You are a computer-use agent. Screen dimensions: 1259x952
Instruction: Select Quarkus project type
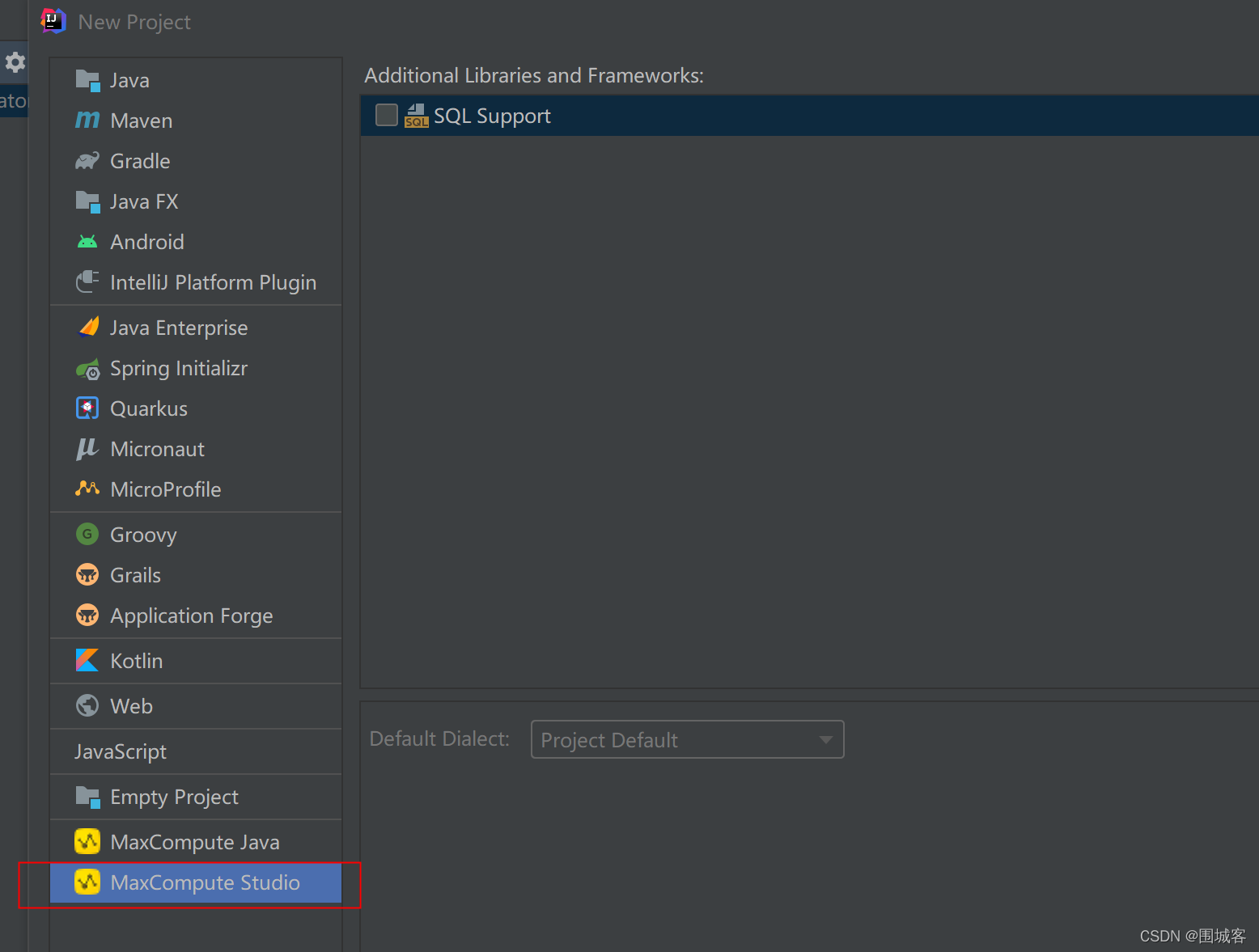[x=196, y=408]
